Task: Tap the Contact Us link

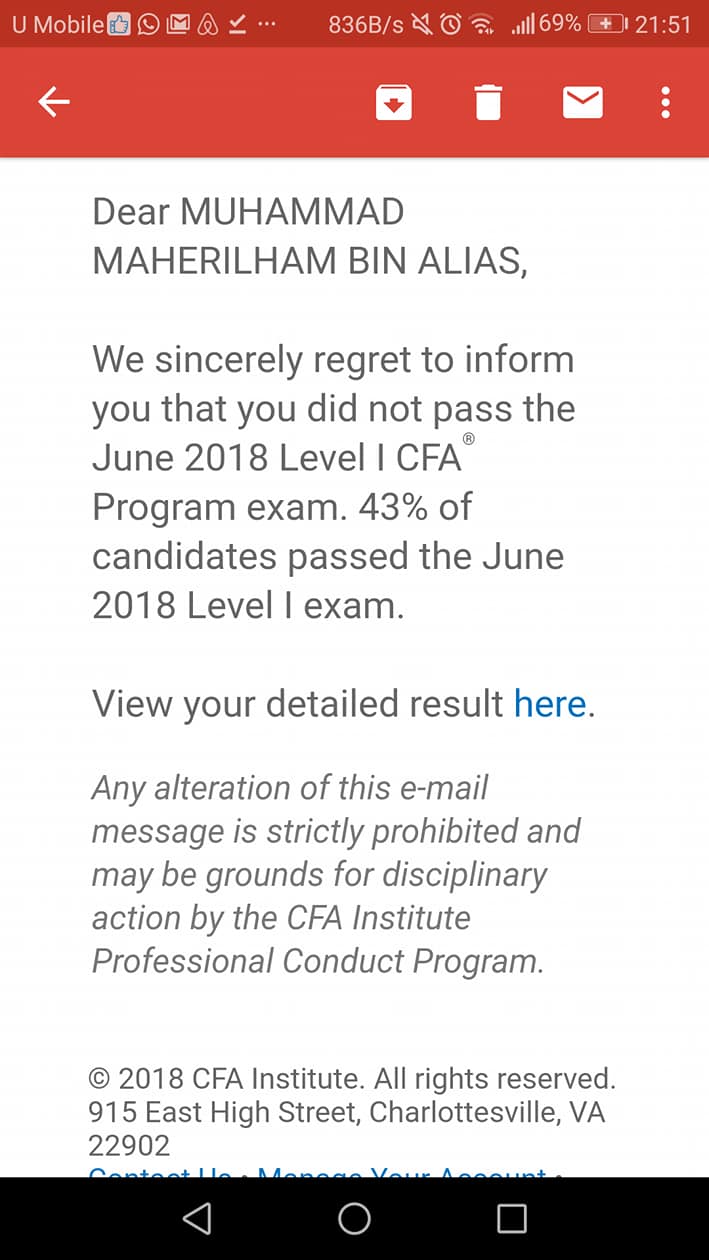Action: [160, 1171]
